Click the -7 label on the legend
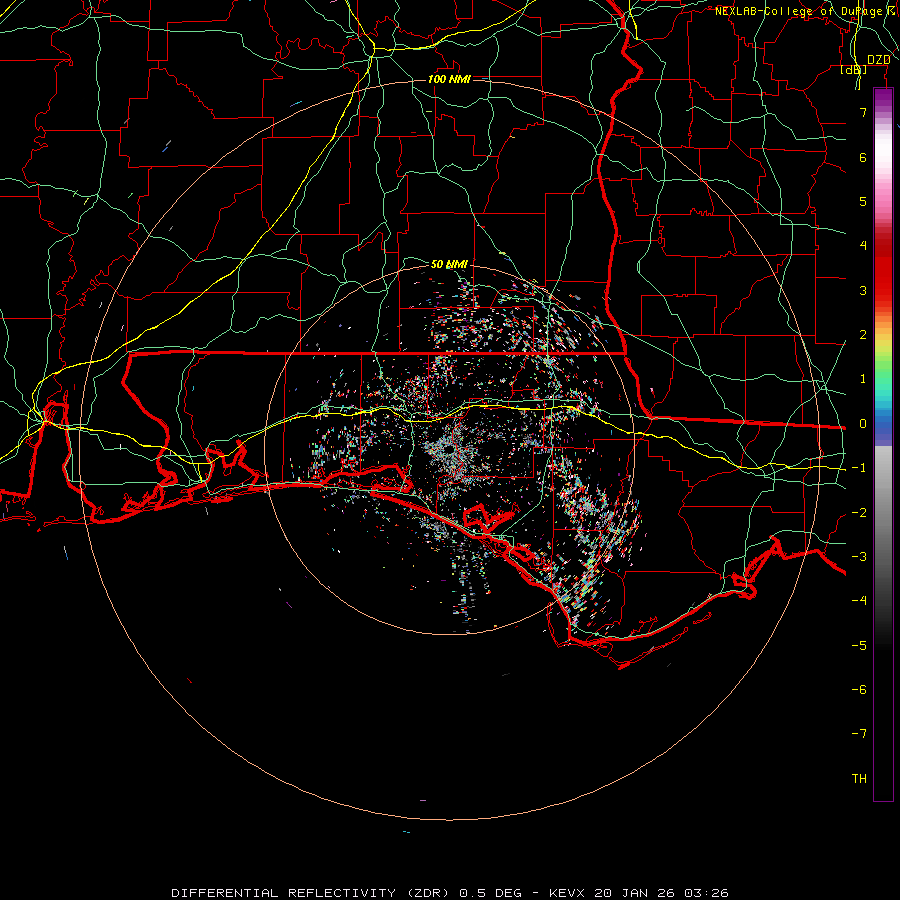The width and height of the screenshot is (900, 900). pos(859,734)
